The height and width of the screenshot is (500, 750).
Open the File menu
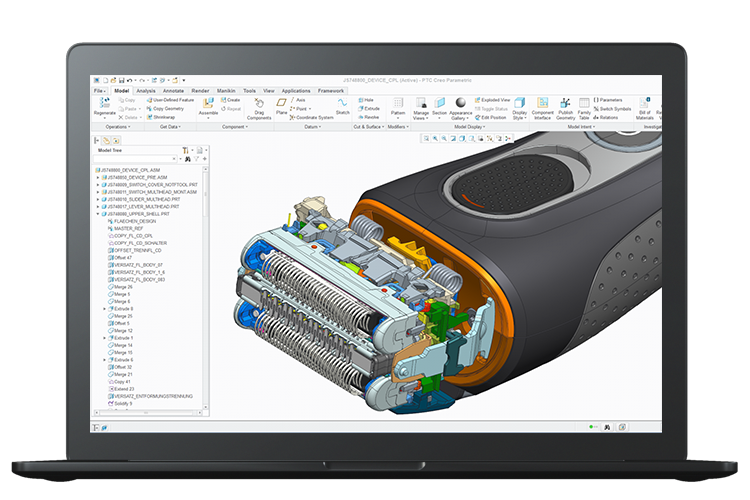point(100,91)
